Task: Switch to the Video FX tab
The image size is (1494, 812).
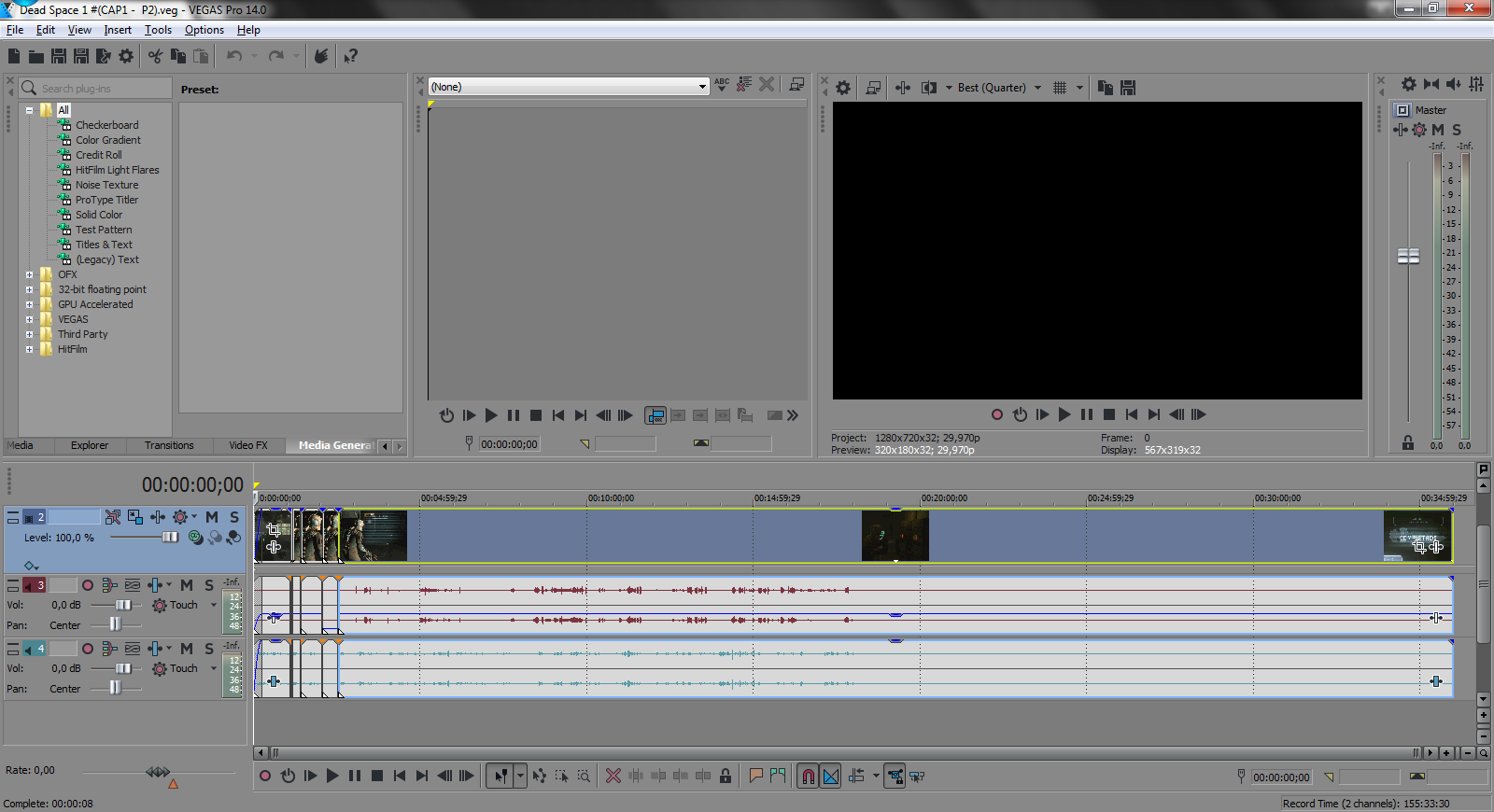Action: click(x=248, y=445)
